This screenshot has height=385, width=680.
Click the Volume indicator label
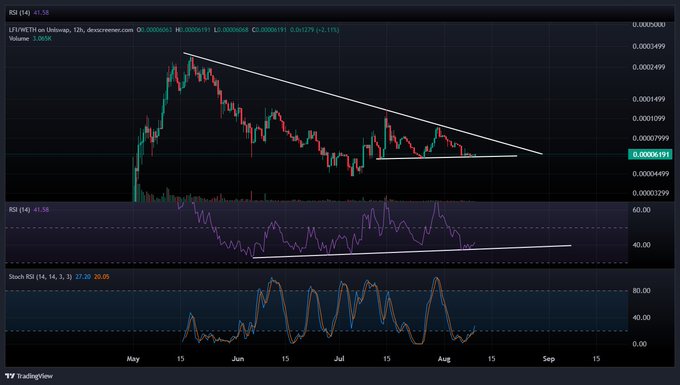pos(19,39)
